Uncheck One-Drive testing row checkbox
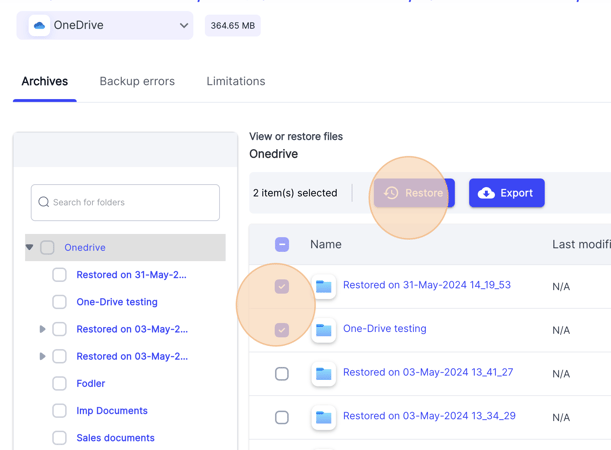 click(x=282, y=330)
